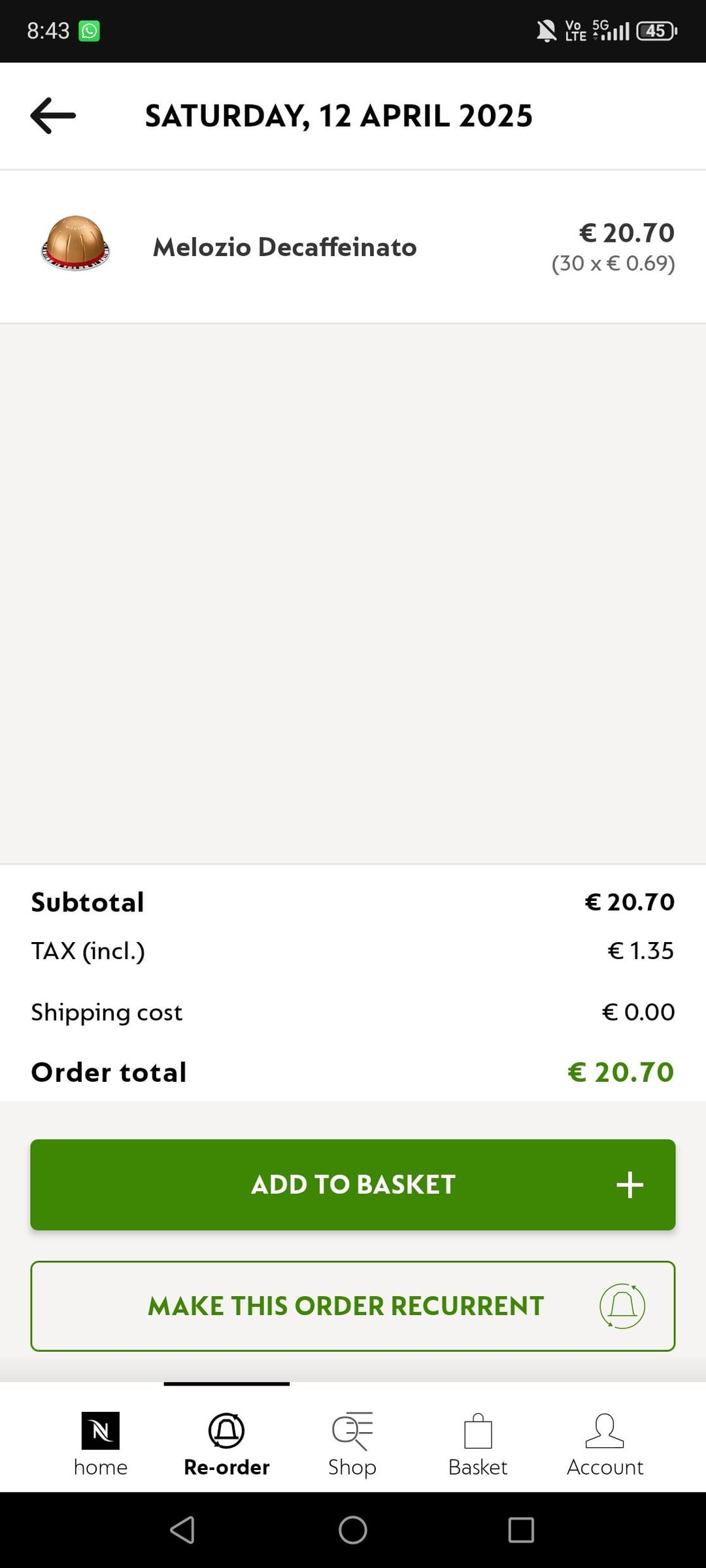The height and width of the screenshot is (1568, 706).
Task: Tap the item price € 20.70
Action: 626,233
